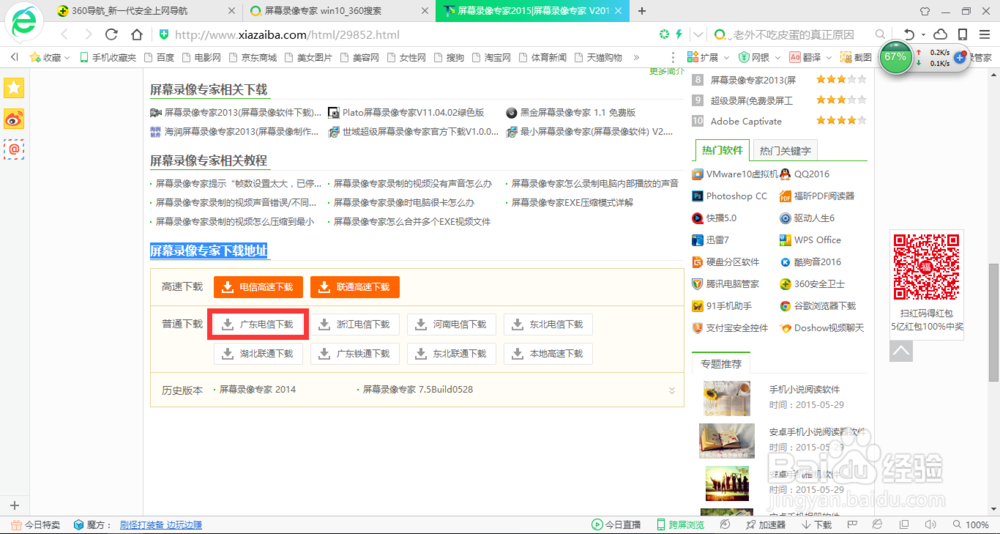This screenshot has height=534, width=1000.
Task: Open the 百度 bookmark
Action: pyautogui.click(x=159, y=57)
